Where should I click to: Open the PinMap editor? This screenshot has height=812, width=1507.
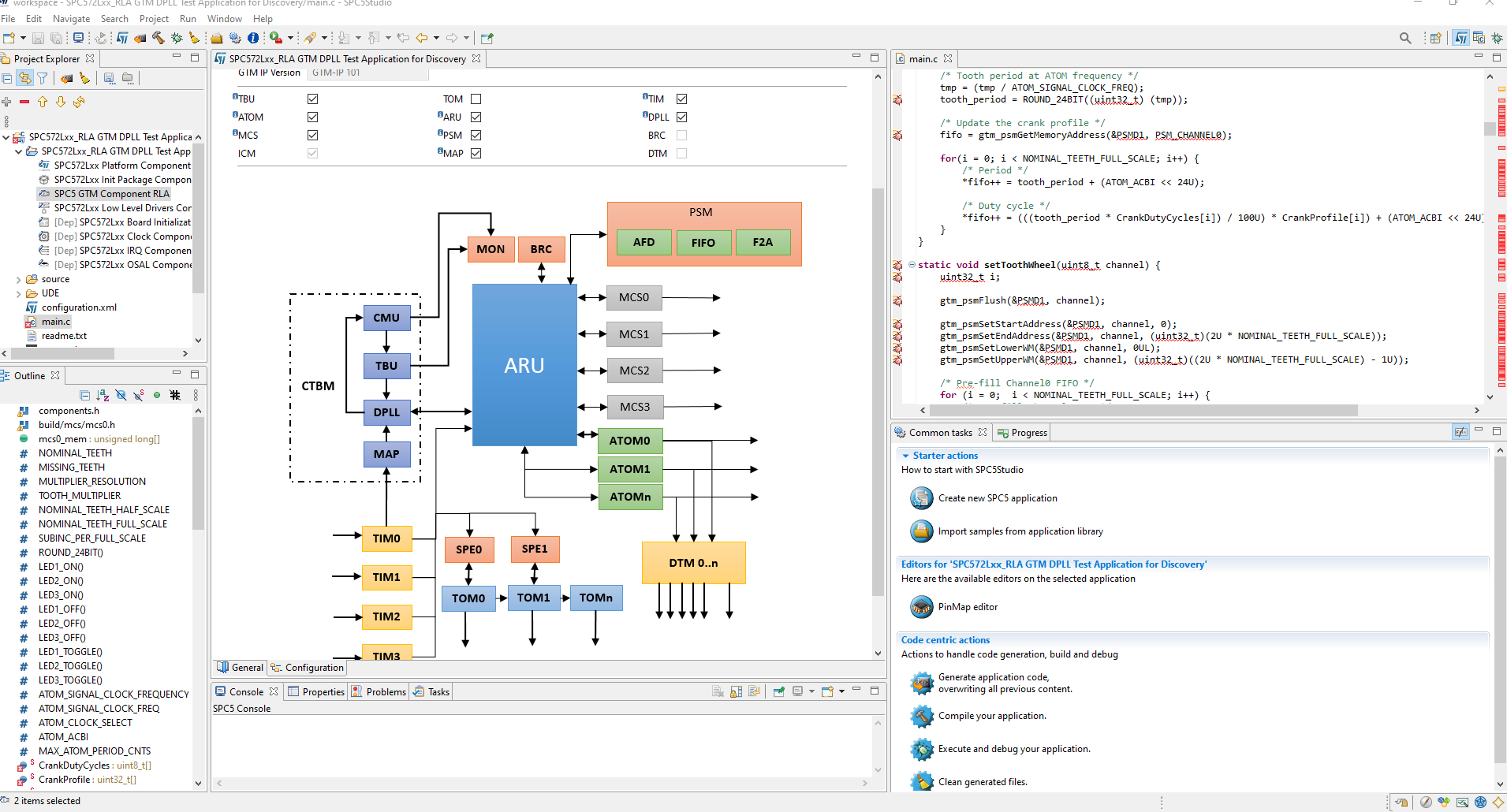[x=966, y=607]
